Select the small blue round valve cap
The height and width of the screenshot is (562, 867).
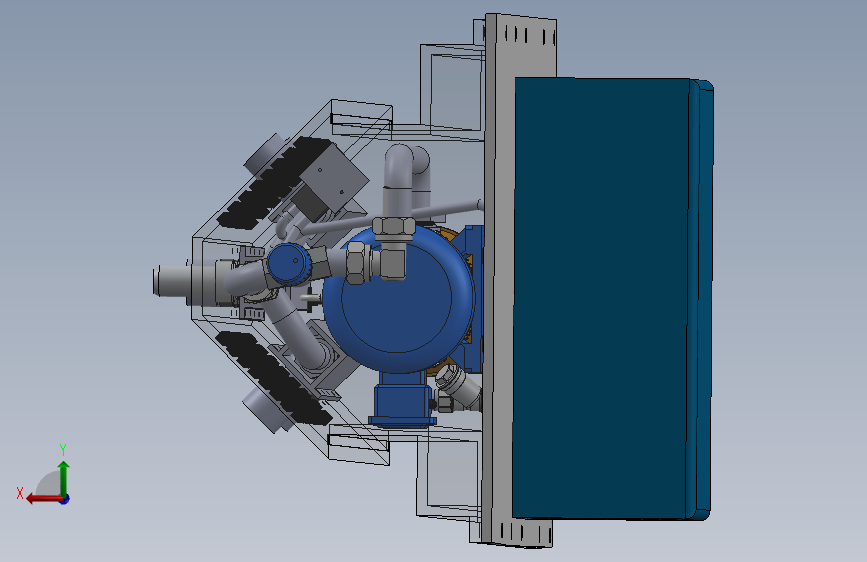point(289,264)
